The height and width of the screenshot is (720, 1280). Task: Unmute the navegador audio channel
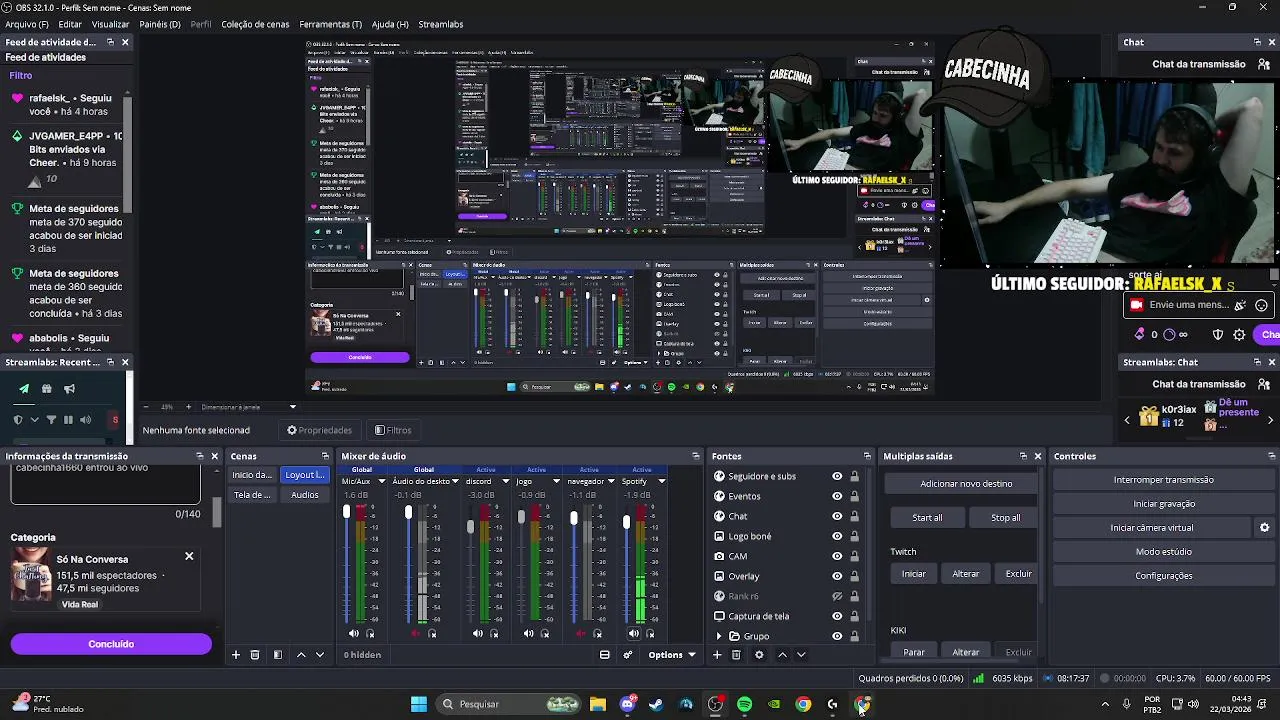pyautogui.click(x=581, y=633)
